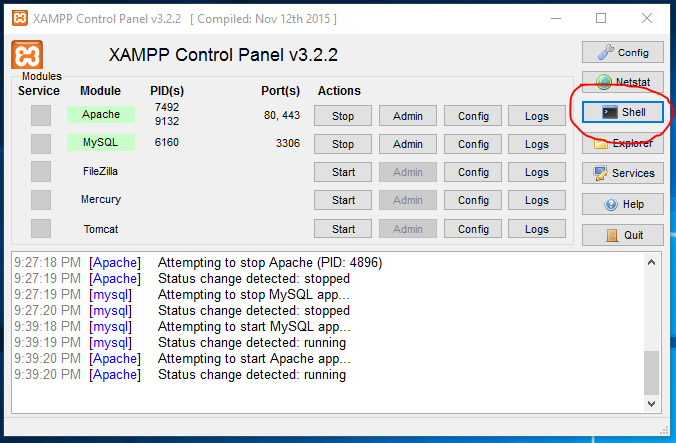The image size is (676, 443).
Task: Launch Netstat with the globe icon
Action: point(623,81)
